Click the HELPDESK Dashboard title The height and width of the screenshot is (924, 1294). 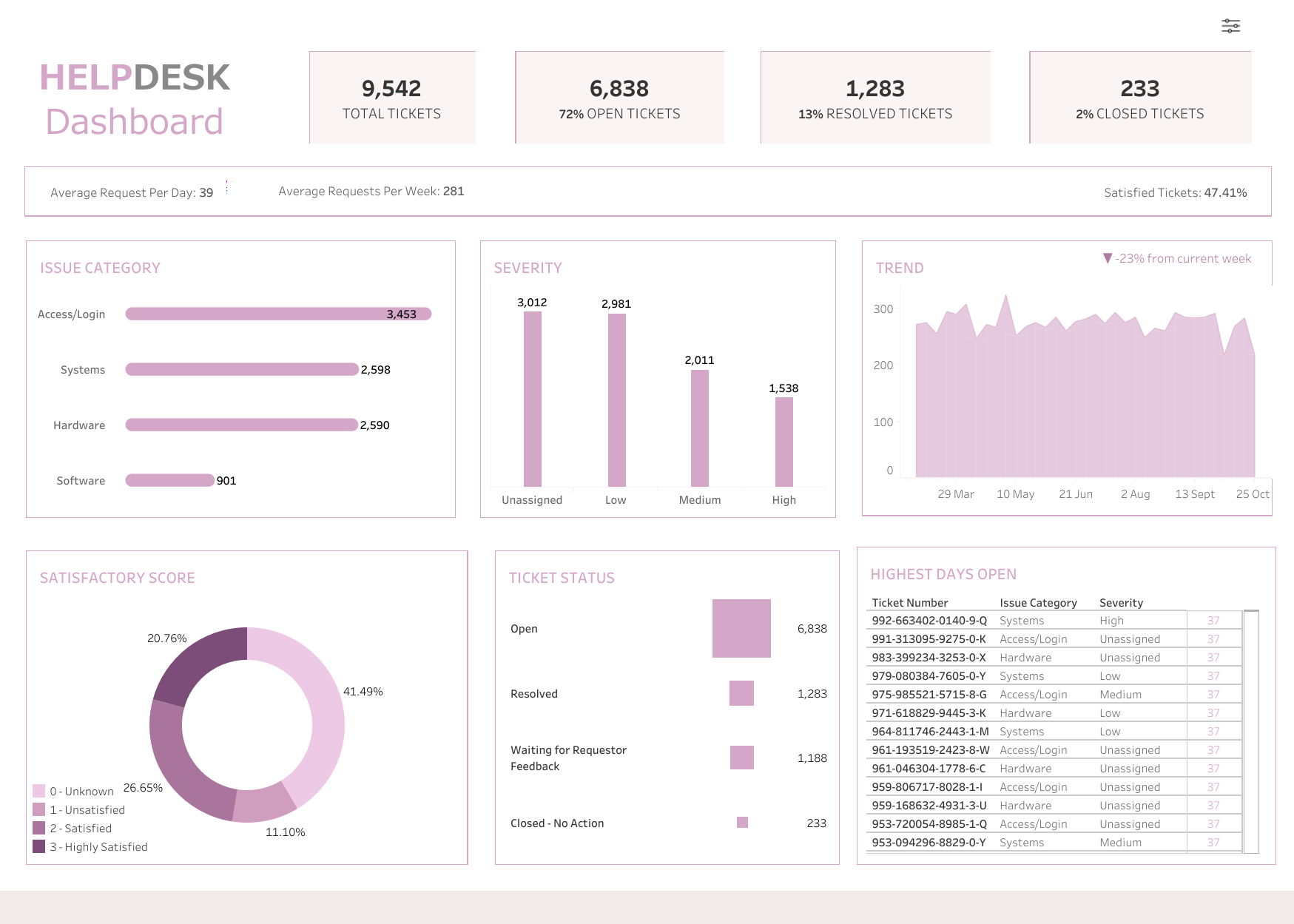coord(135,99)
